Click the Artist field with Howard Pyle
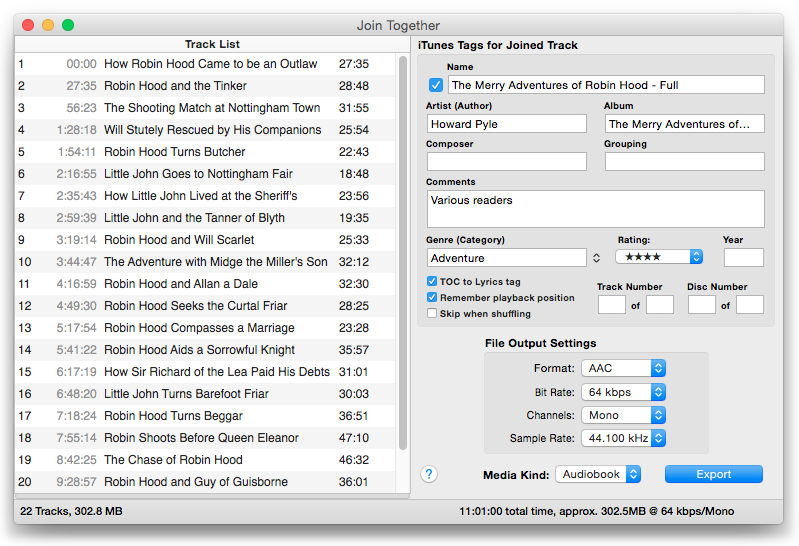The width and height of the screenshot is (799, 546). pos(506,124)
